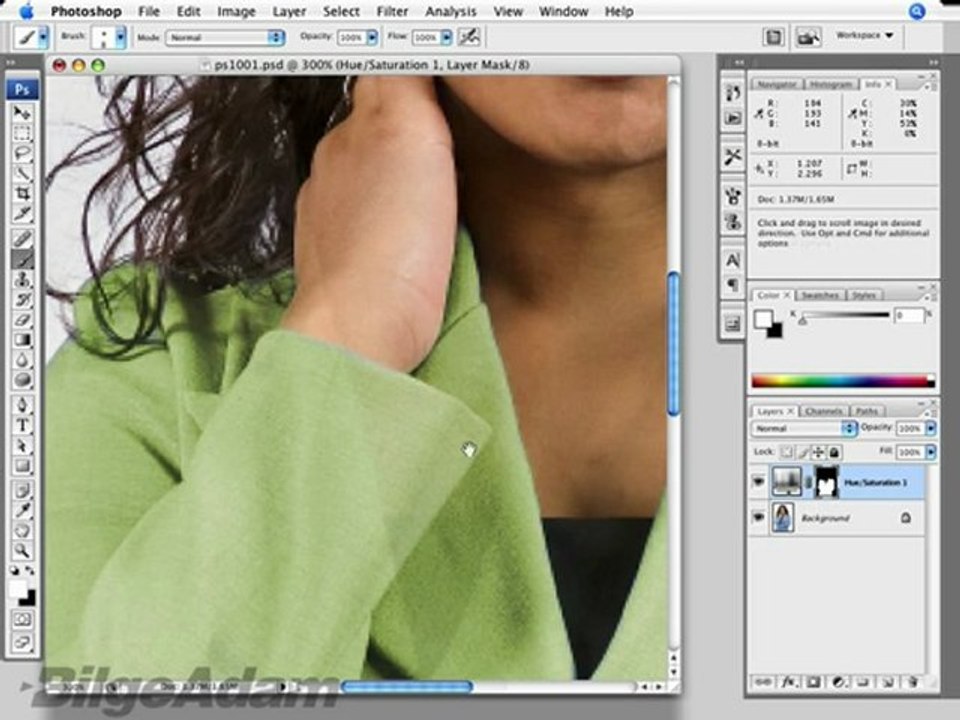Click the K value input field
This screenshot has height=720, width=960.
pyautogui.click(x=909, y=315)
